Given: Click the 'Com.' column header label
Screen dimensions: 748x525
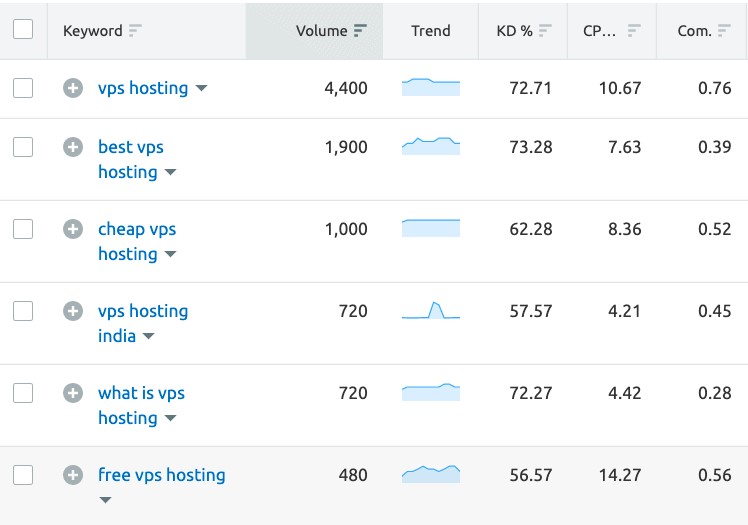Looking at the screenshot, I should [x=695, y=31].
